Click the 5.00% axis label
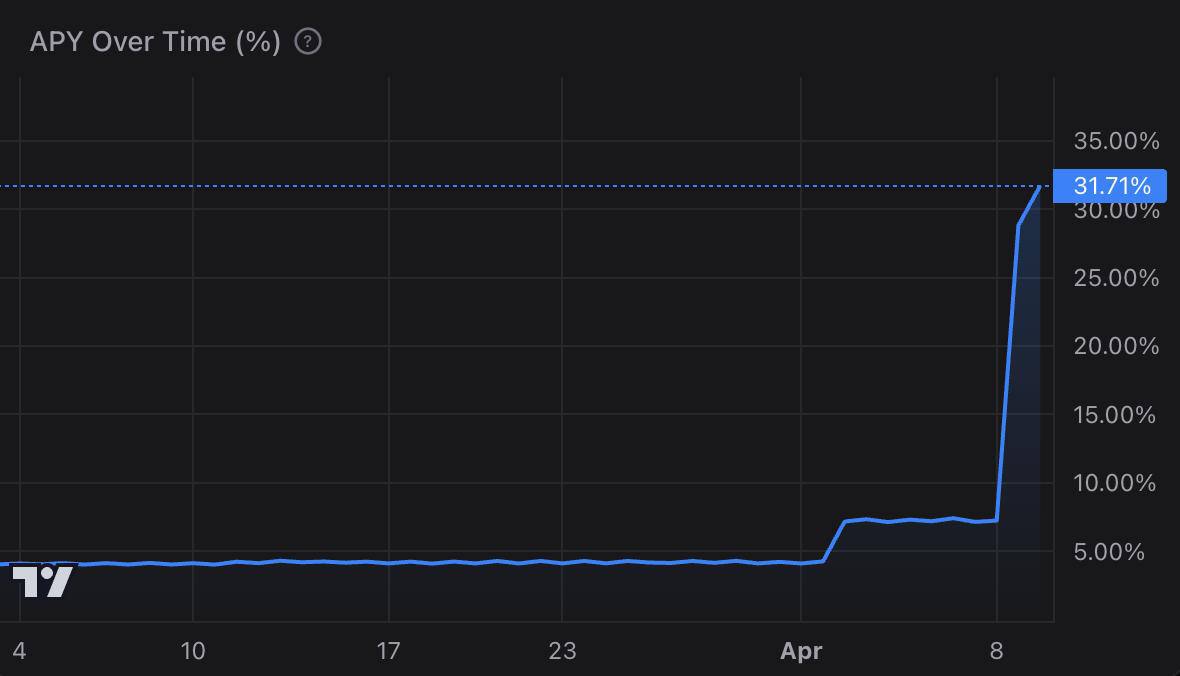This screenshot has width=1180, height=676. [x=1109, y=552]
